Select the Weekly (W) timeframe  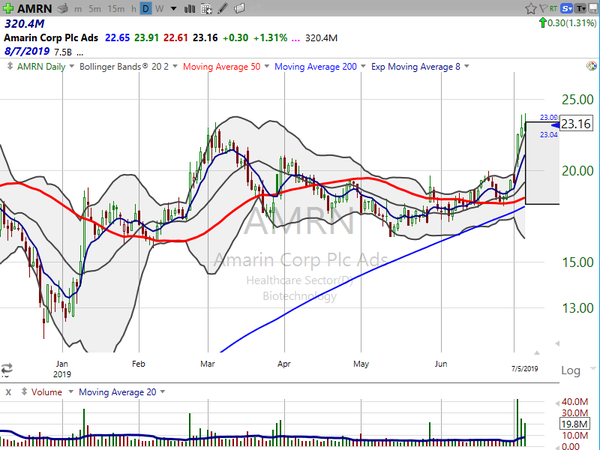(x=160, y=9)
